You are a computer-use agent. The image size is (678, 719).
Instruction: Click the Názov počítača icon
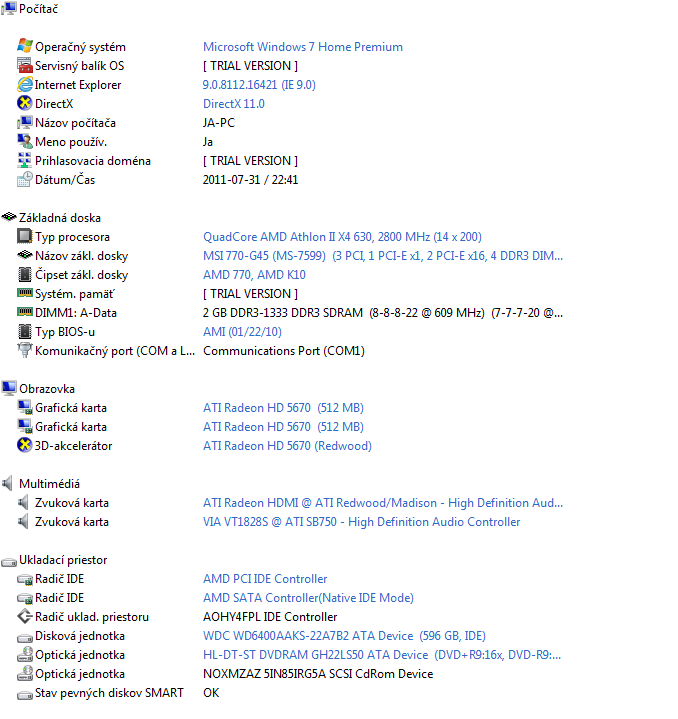click(x=25, y=122)
